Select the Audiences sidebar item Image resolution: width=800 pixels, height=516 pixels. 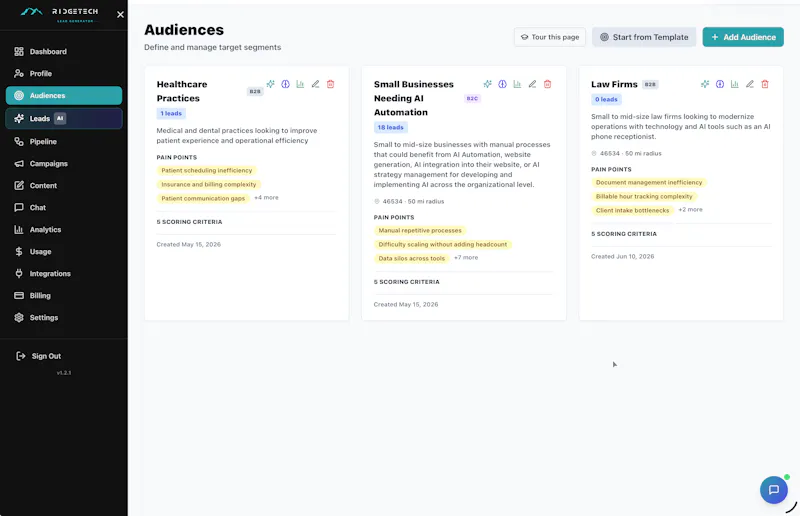64,95
